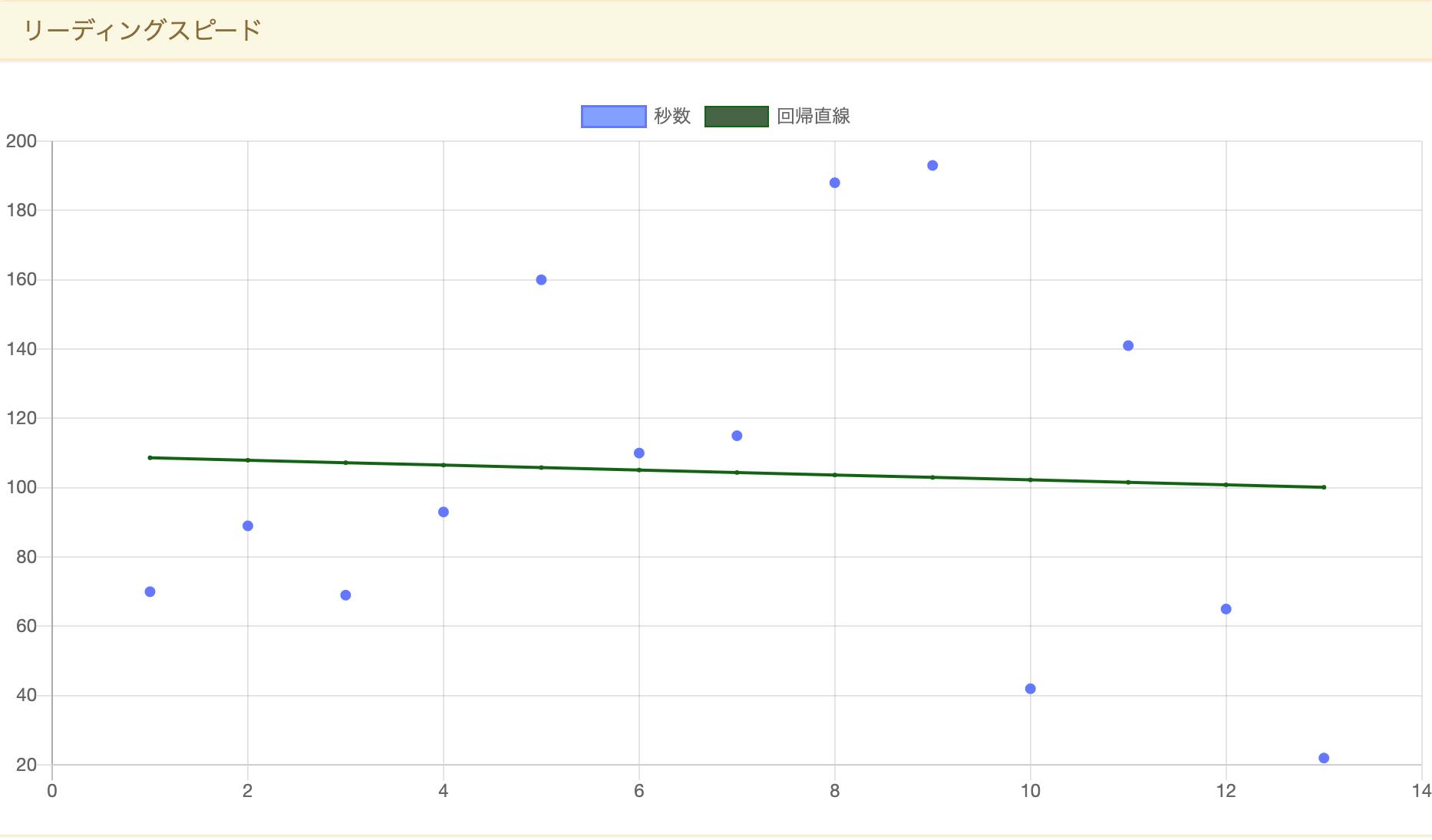Click the y-axis label 20
Viewport: 1432px width, 840px height.
point(26,765)
